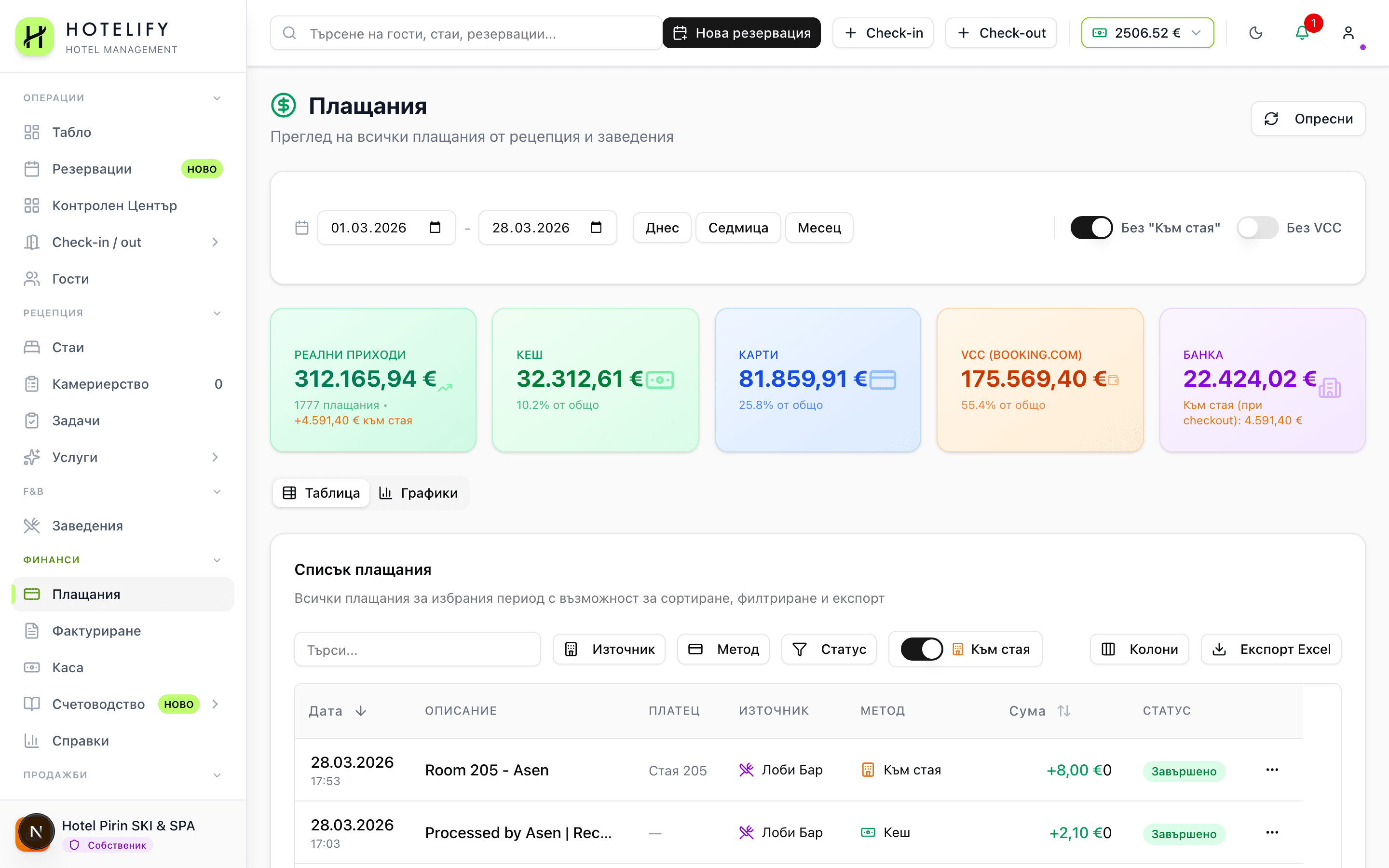Toggle dark mode moon icon
The image size is (1389, 868).
point(1255,33)
